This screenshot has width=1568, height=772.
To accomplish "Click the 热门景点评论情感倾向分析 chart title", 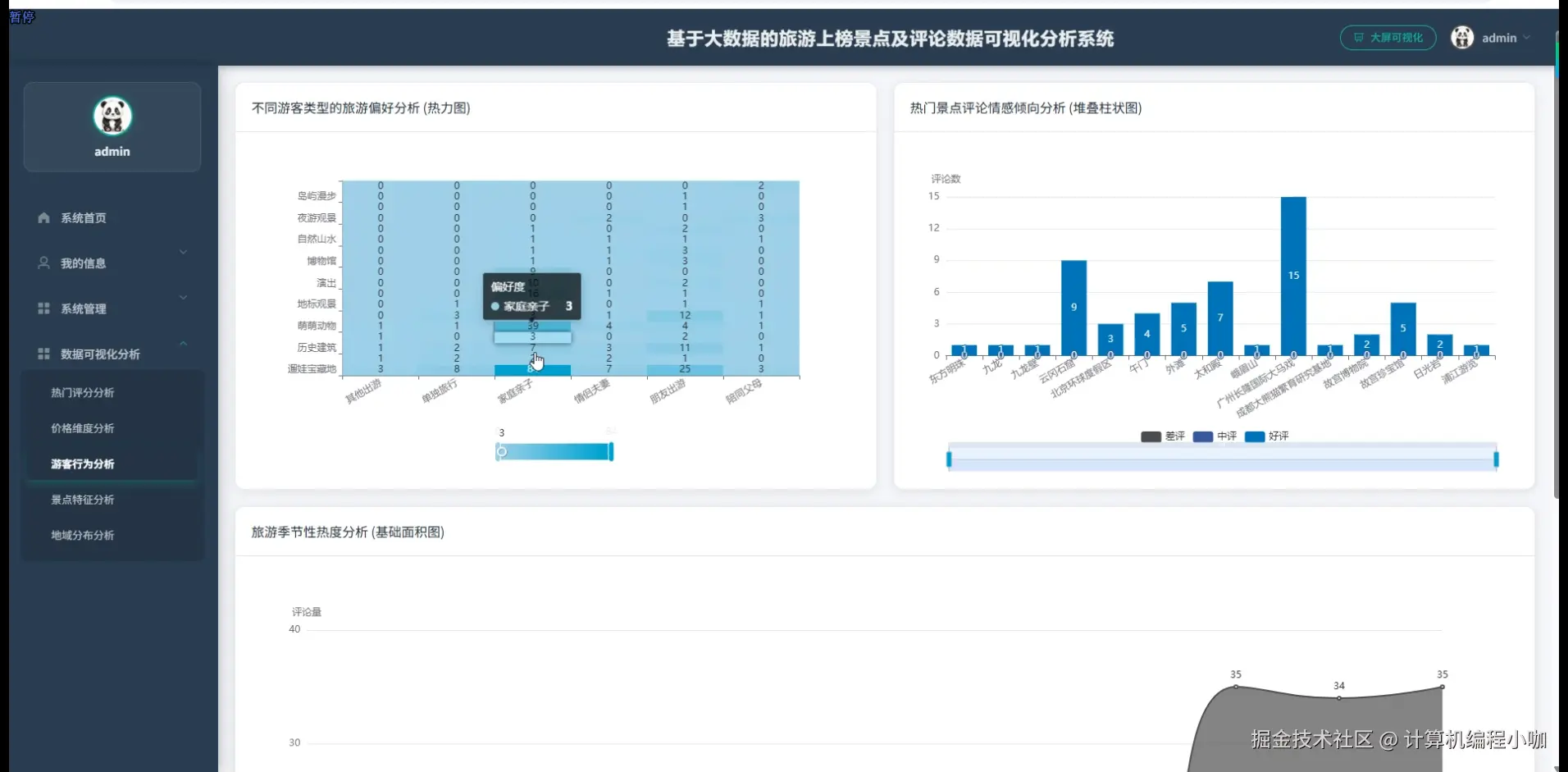I will pos(1026,107).
